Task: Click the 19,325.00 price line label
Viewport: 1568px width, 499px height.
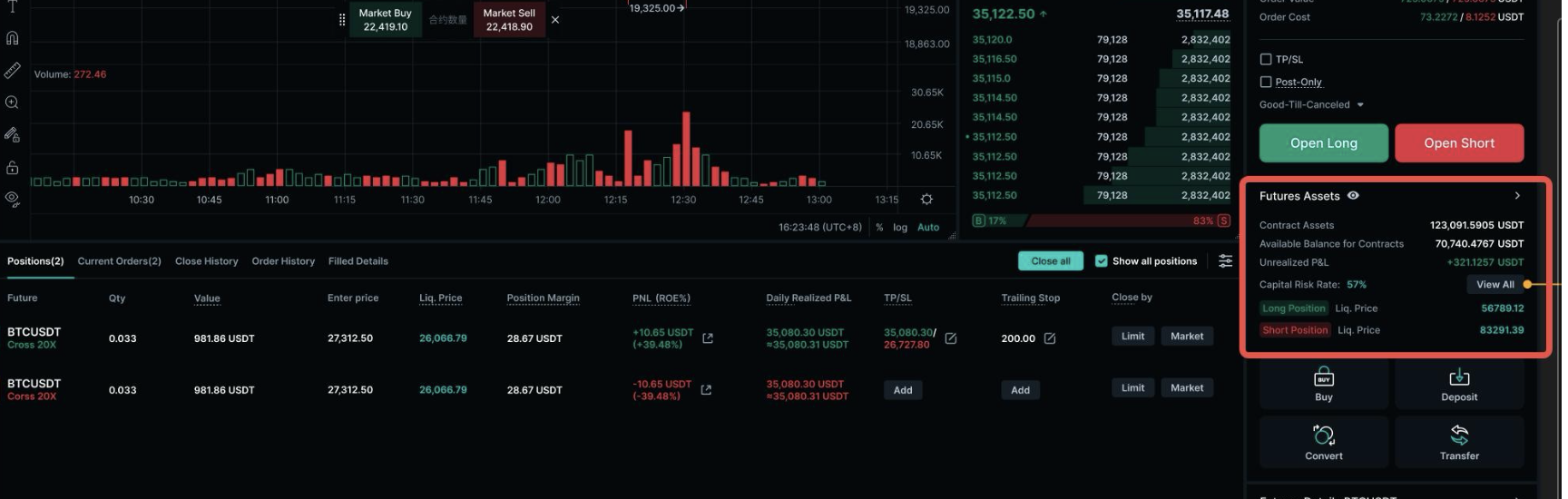Action: click(656, 8)
